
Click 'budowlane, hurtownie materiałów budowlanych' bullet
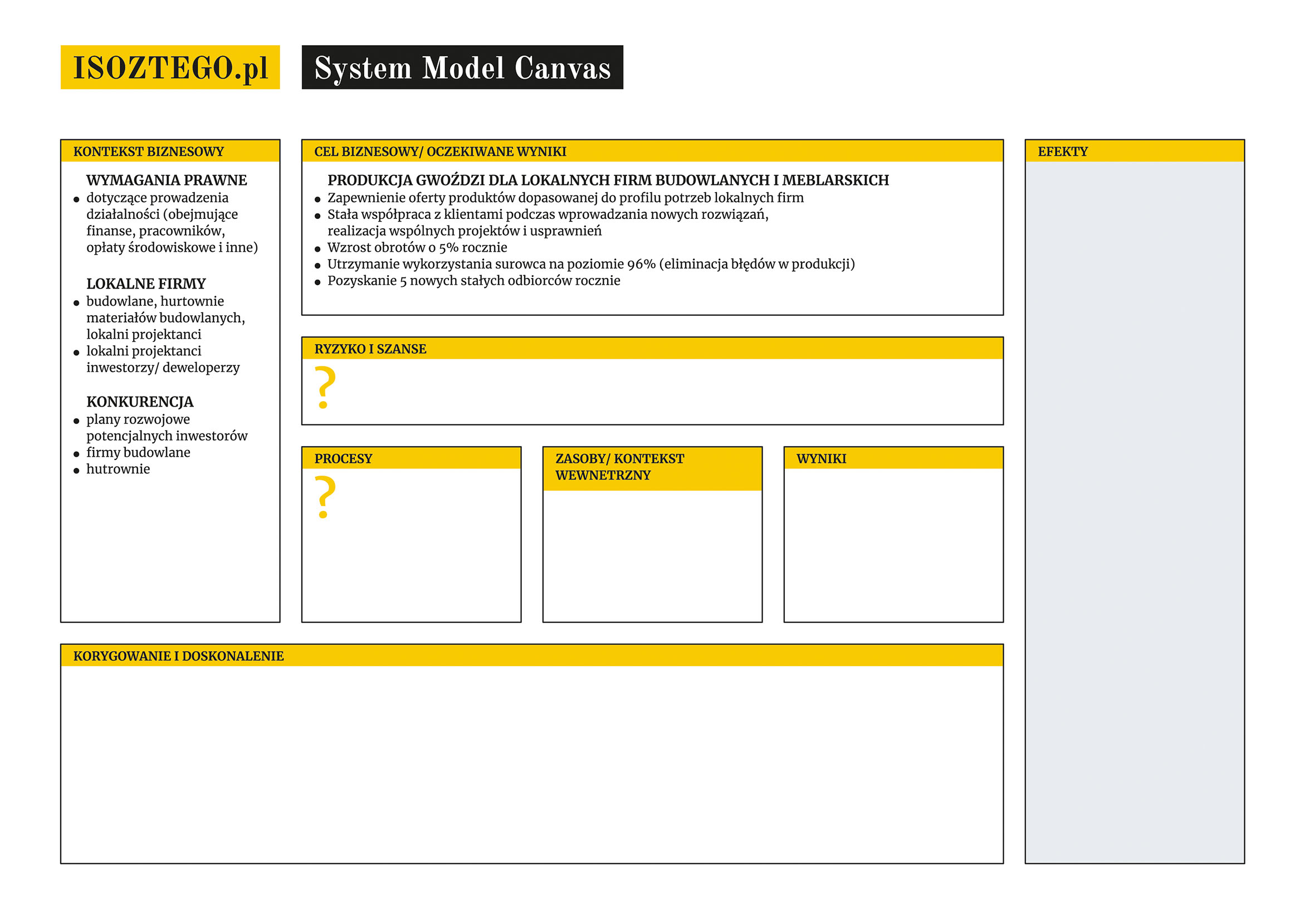(x=165, y=318)
